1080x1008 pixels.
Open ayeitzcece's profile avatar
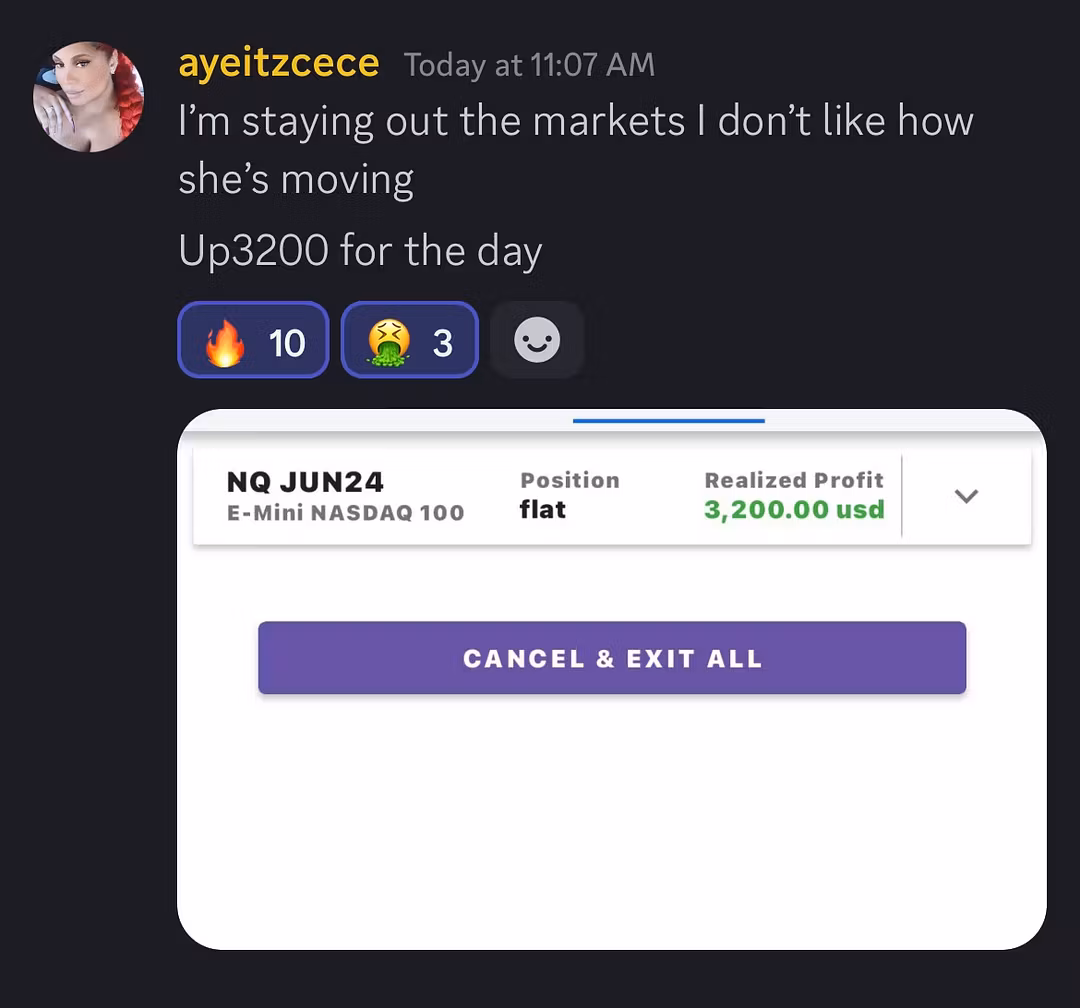pyautogui.click(x=88, y=97)
